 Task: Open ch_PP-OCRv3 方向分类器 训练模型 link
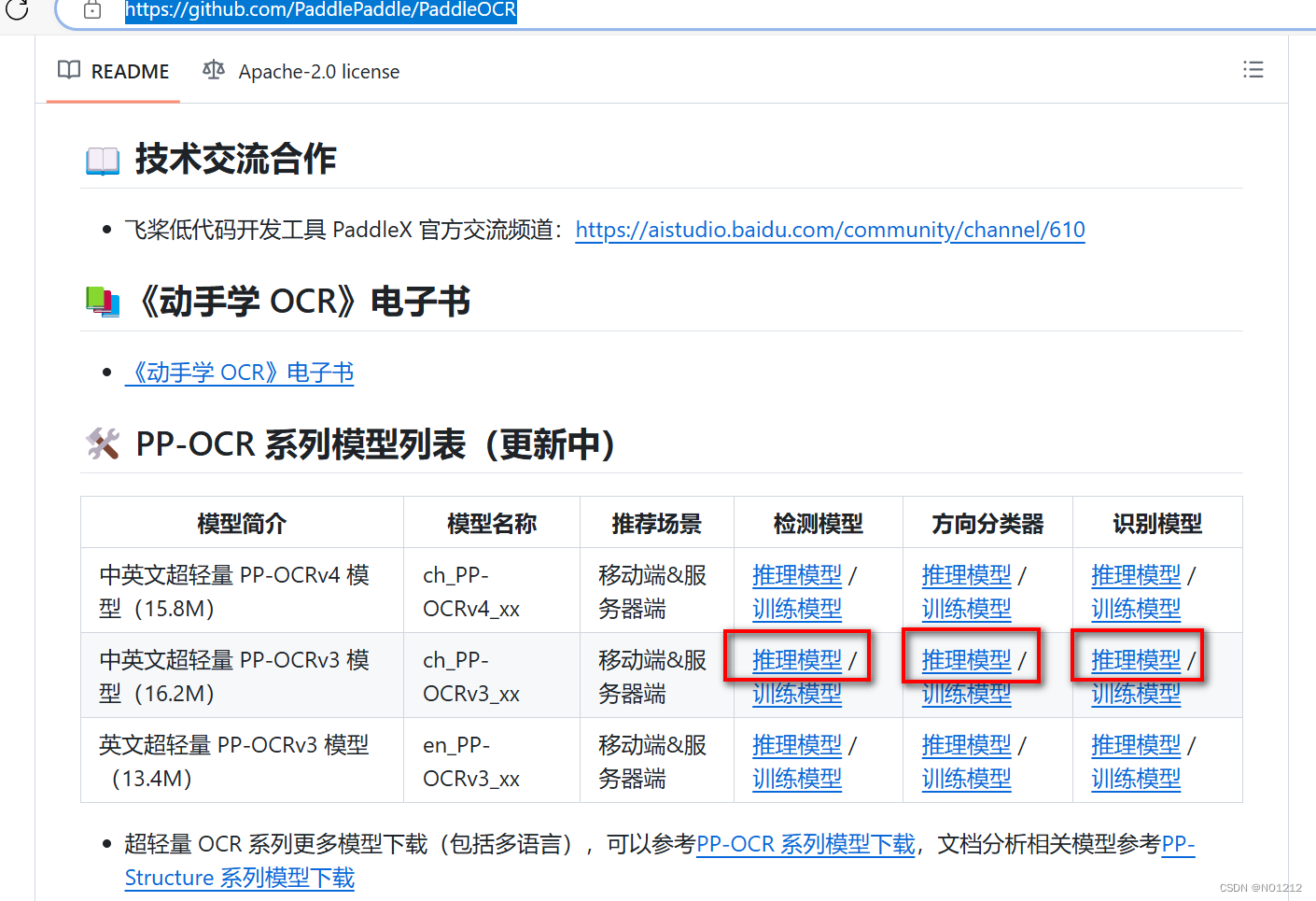click(x=967, y=694)
